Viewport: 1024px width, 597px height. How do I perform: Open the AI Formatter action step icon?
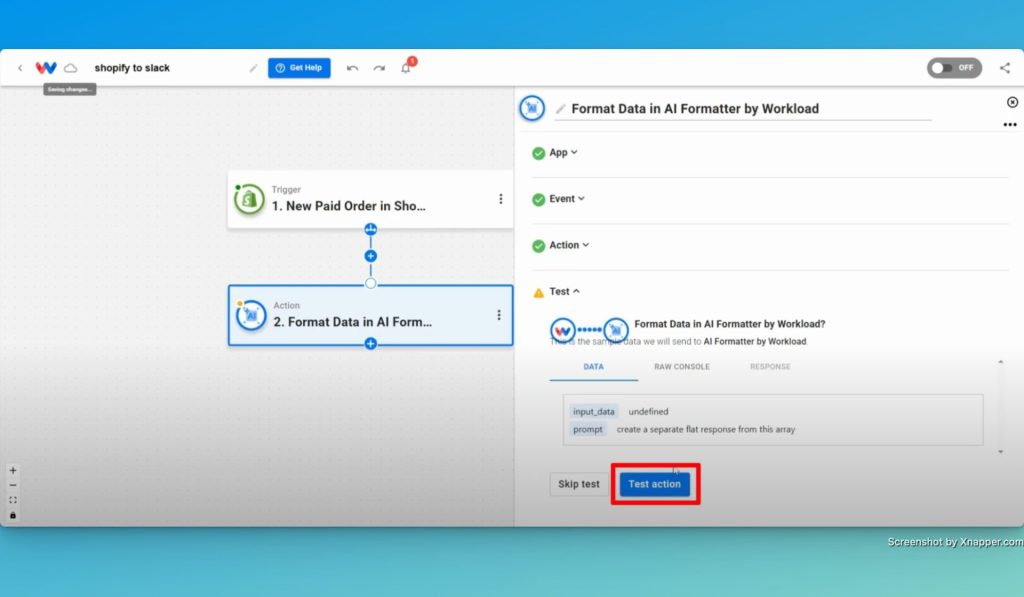click(x=251, y=315)
